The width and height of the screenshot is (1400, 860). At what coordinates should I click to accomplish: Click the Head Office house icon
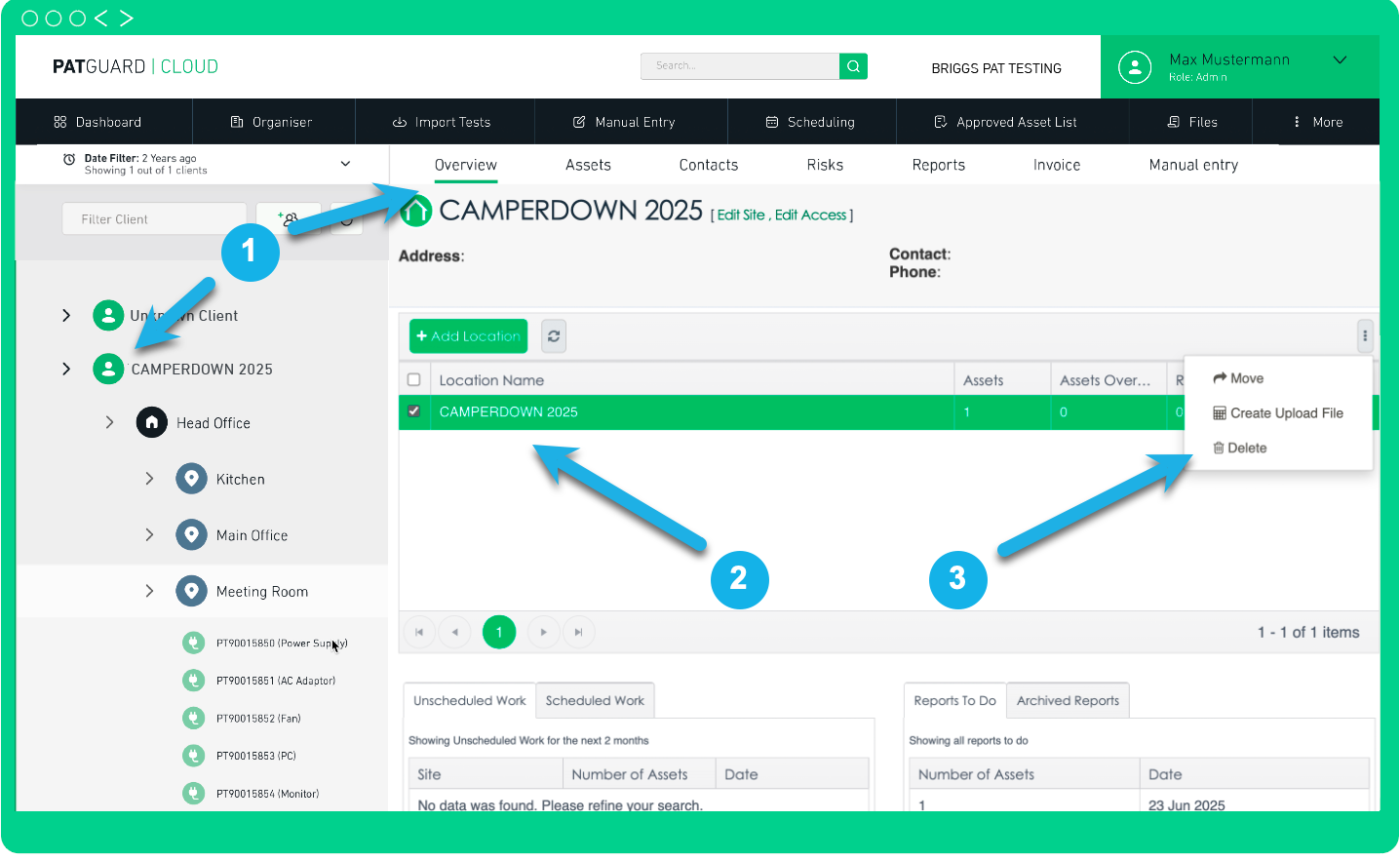151,422
